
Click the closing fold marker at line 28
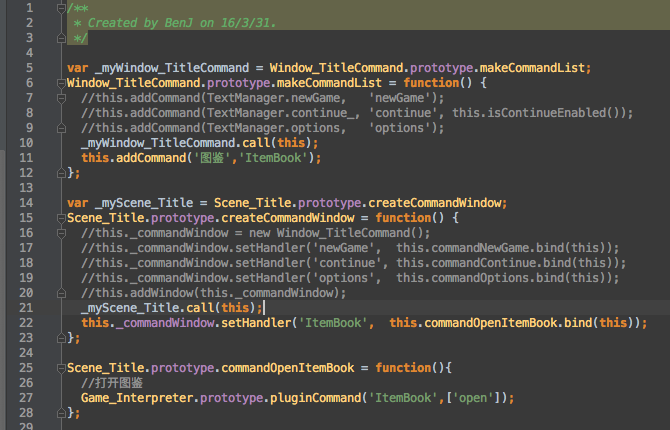pos(61,413)
